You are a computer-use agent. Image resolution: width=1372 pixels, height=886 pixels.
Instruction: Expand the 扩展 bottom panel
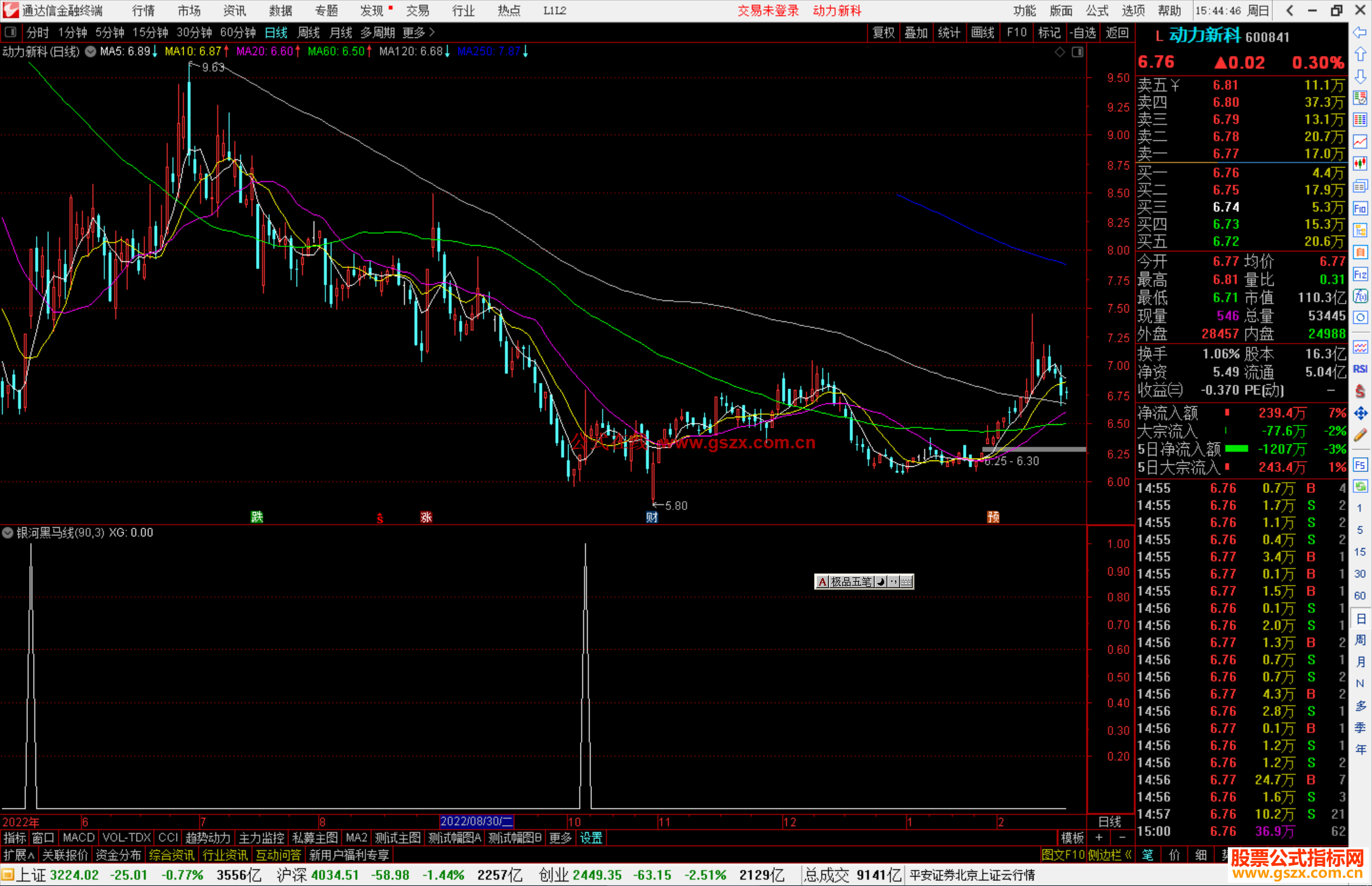tap(19, 855)
